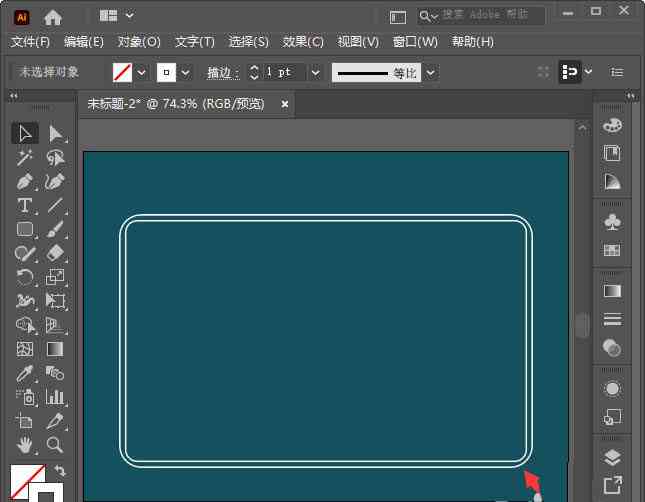This screenshot has width=645, height=502.
Task: Open the 文字(T) menu
Action: [195, 42]
